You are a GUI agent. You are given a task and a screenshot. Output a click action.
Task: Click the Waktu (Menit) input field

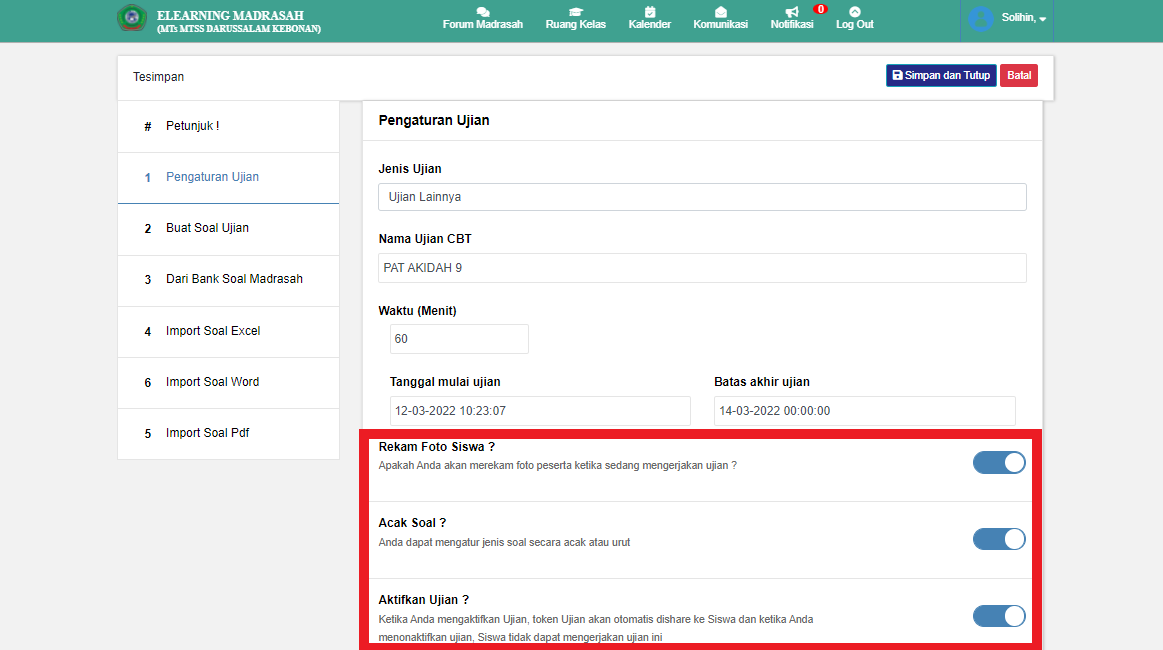pos(459,339)
